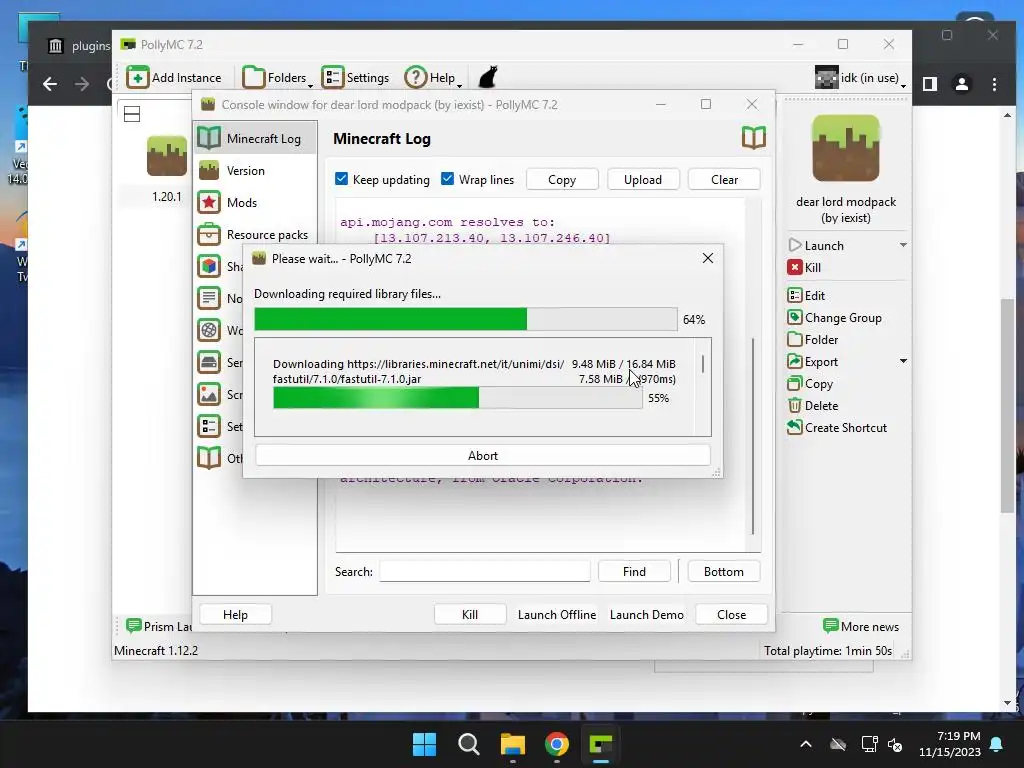This screenshot has width=1024, height=768.
Task: Click Create Shortcut in side panel
Action: (837, 428)
